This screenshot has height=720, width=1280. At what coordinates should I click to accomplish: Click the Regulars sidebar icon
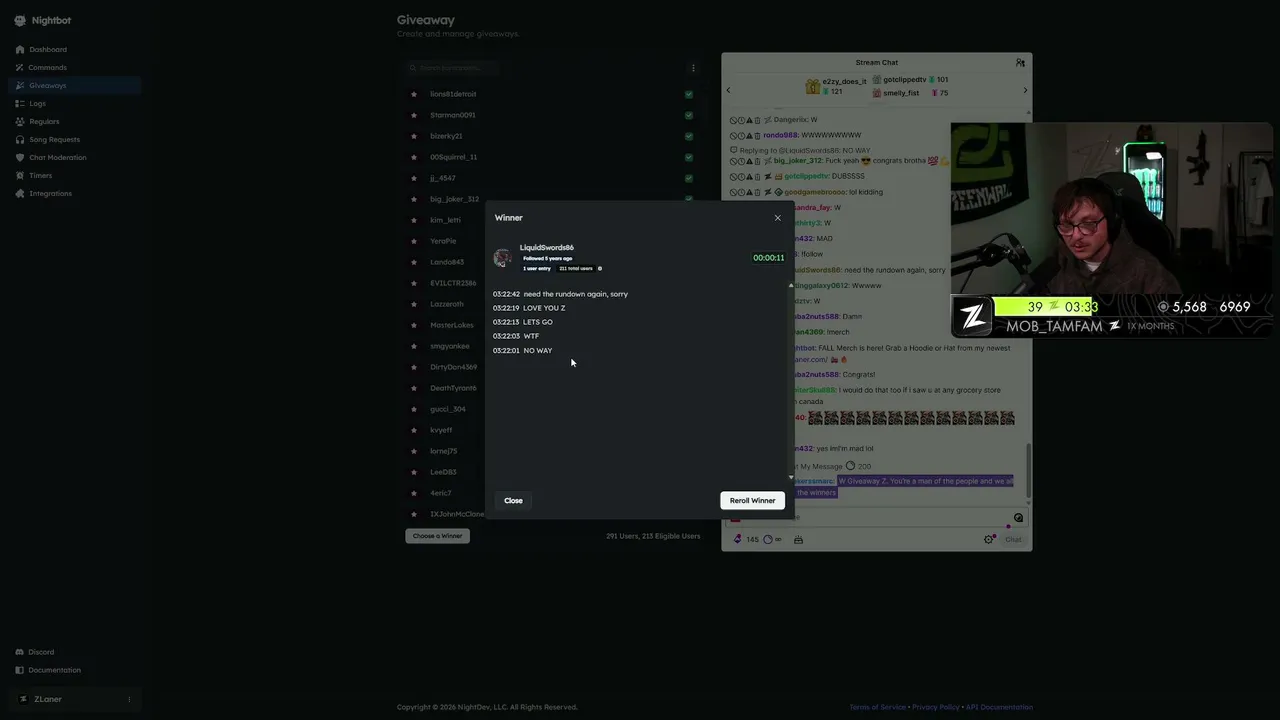pos(19,121)
